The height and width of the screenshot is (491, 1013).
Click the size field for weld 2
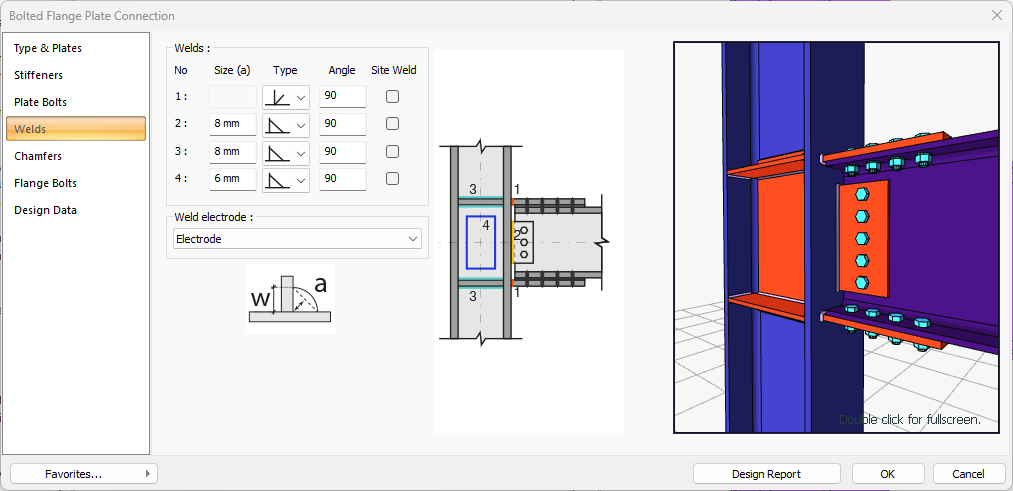click(232, 124)
